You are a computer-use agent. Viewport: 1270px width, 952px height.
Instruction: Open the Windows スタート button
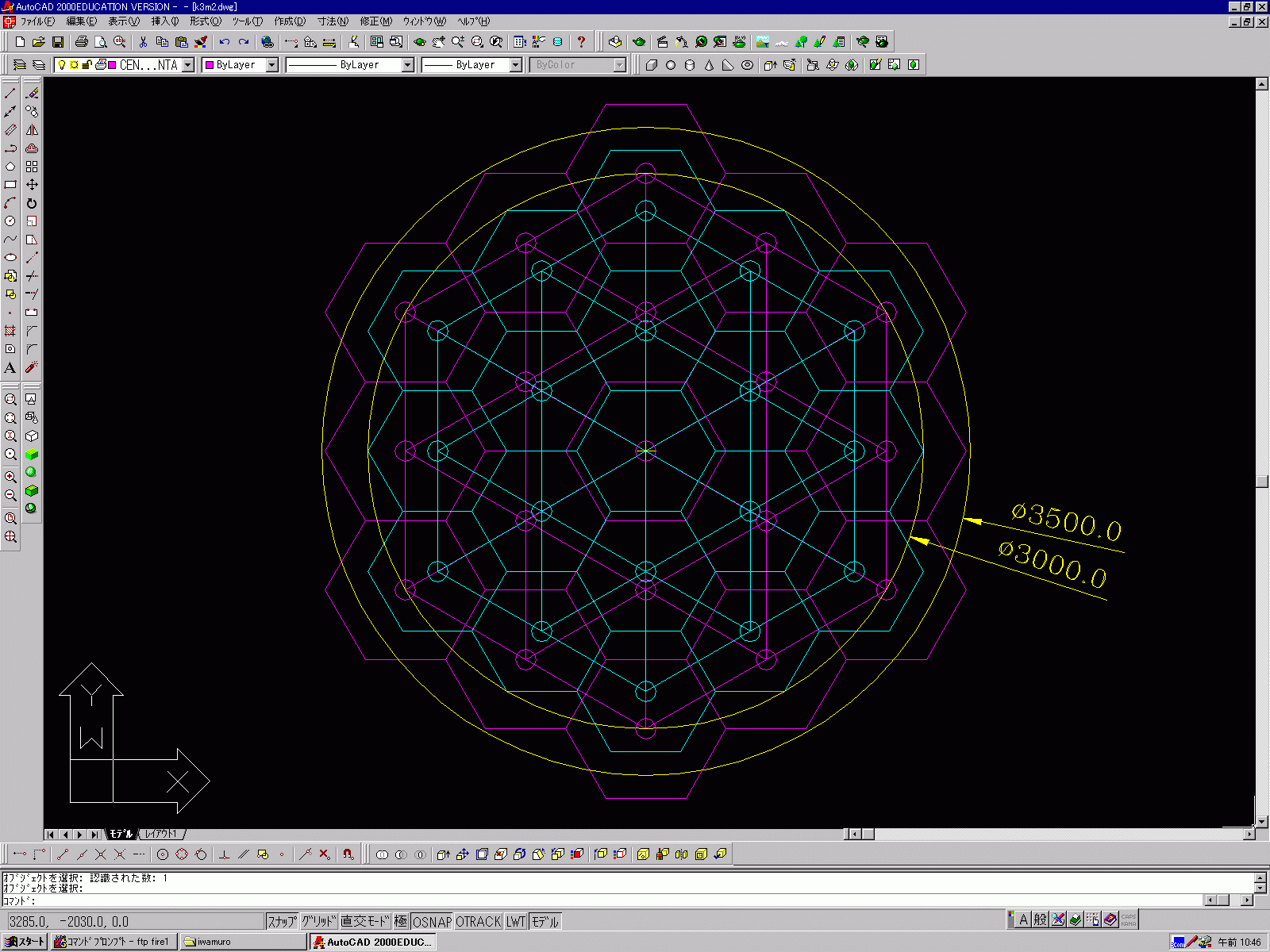coord(25,942)
